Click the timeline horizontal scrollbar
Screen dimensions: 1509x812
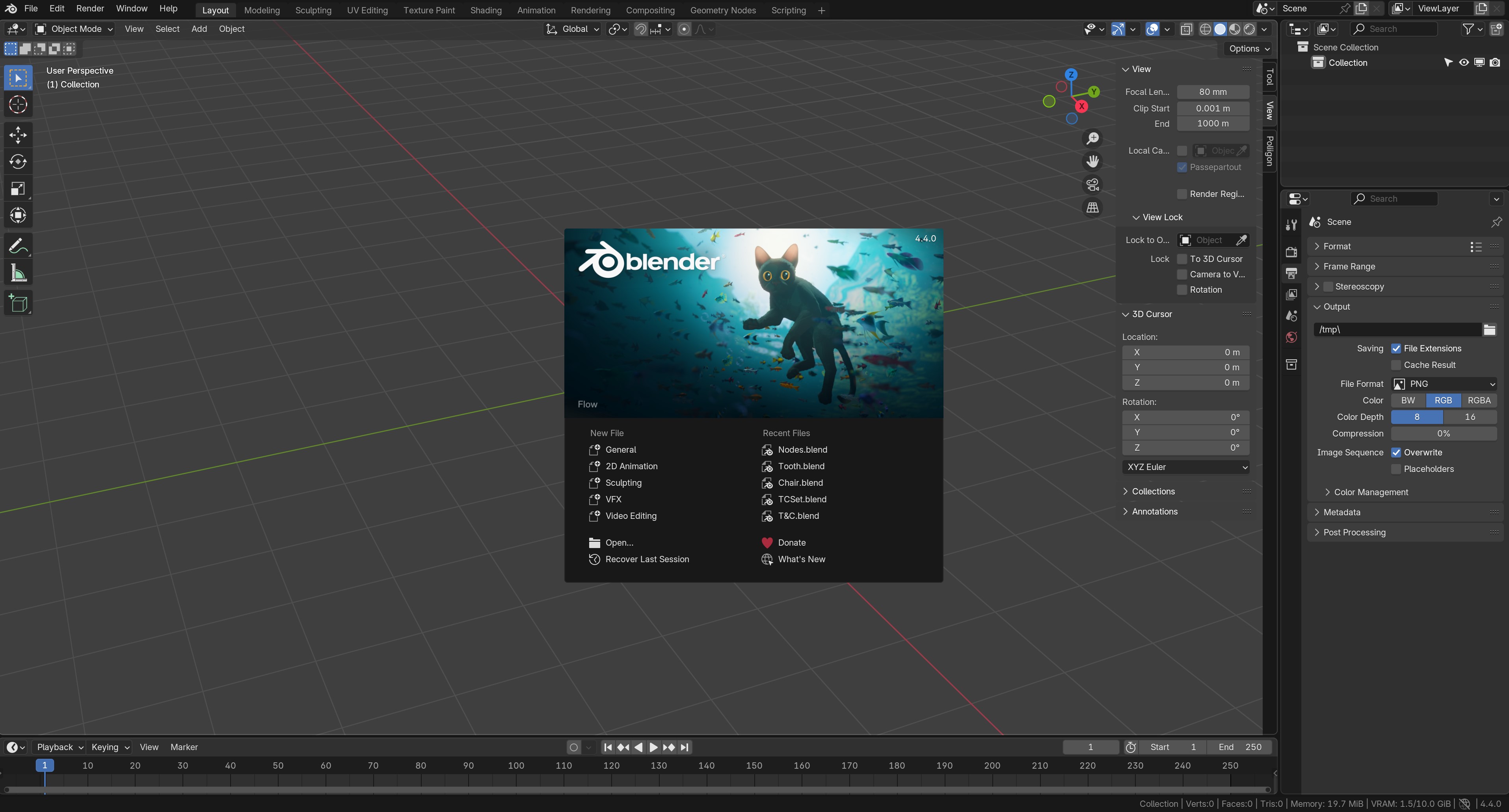click(x=636, y=790)
